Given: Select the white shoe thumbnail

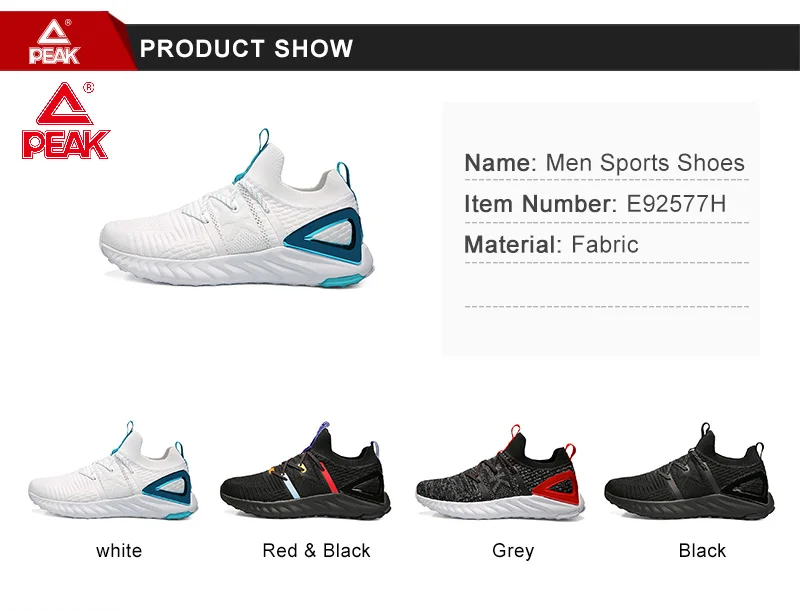Looking at the screenshot, I should coord(113,470).
